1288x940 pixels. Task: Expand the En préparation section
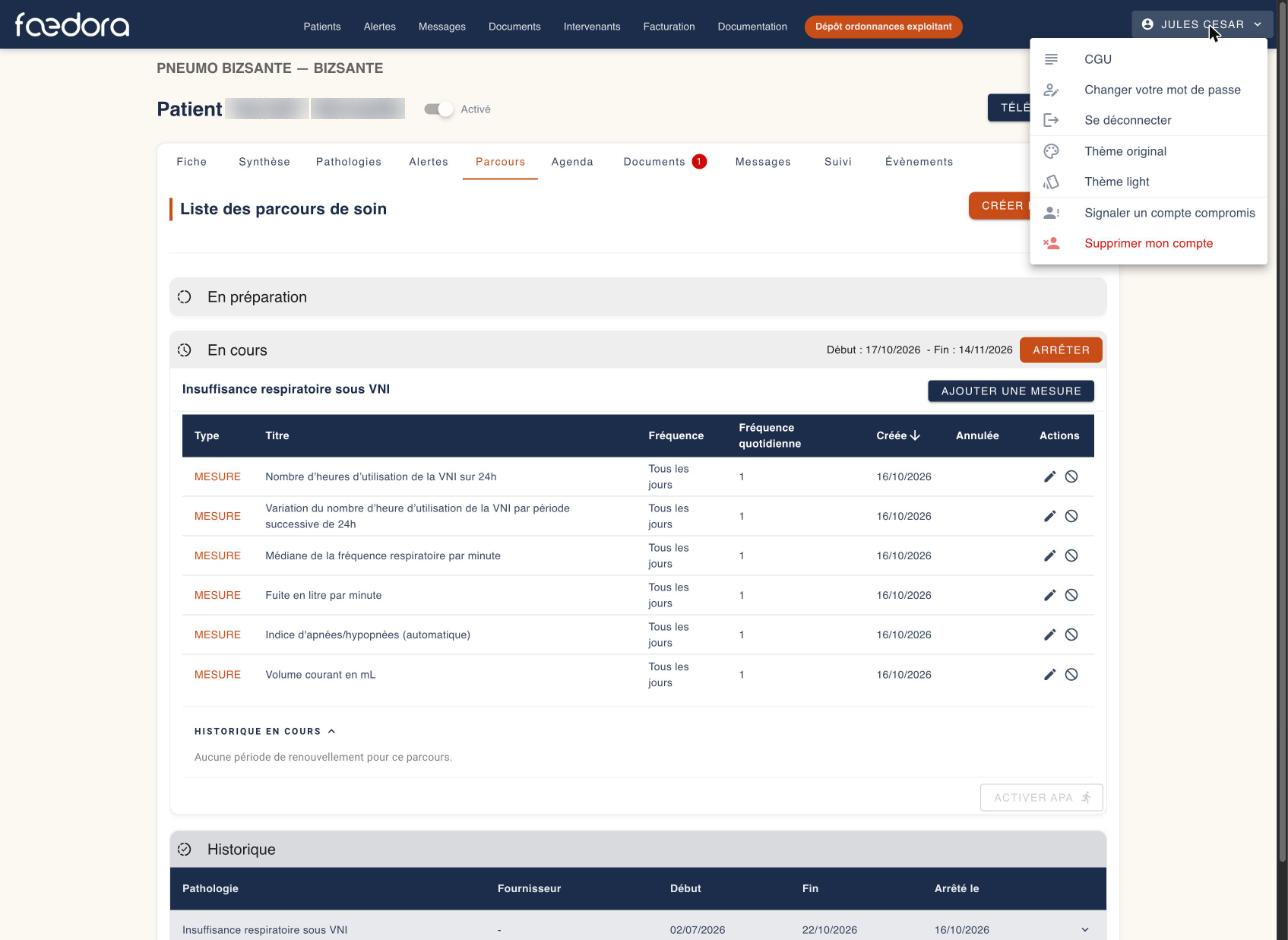point(638,297)
